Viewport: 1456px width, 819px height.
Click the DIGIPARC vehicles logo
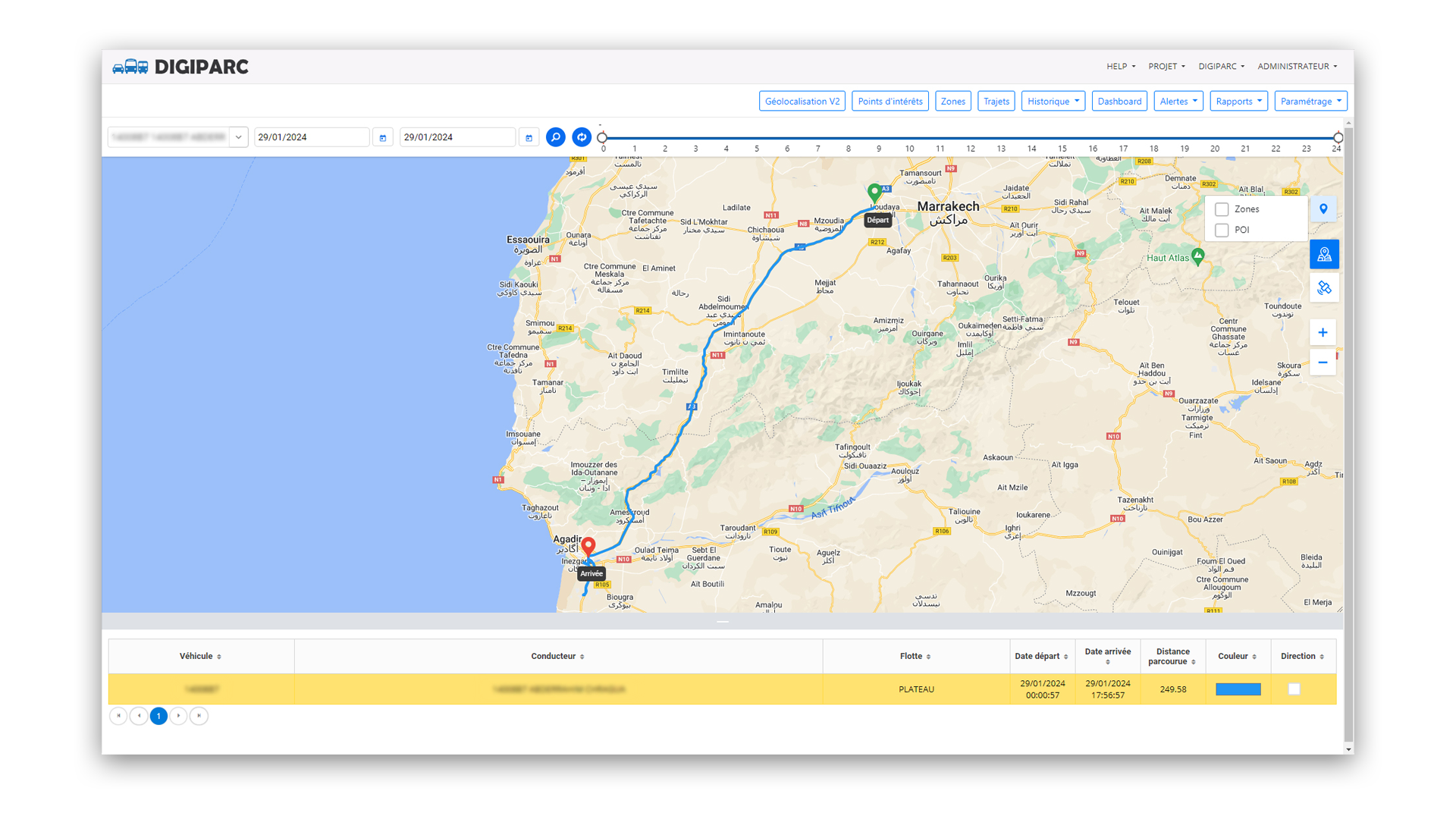pyautogui.click(x=180, y=67)
